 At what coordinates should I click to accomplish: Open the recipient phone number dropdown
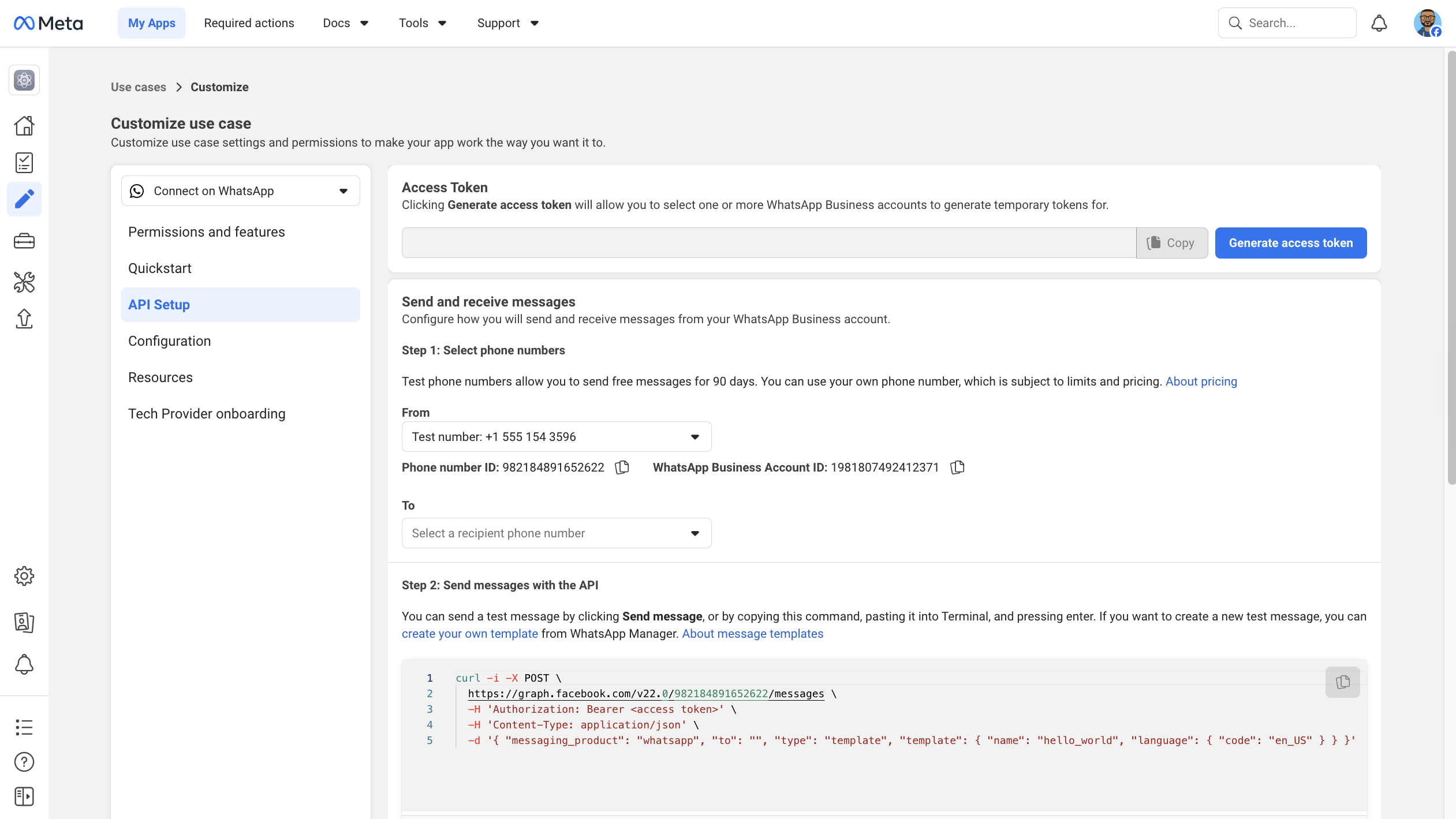click(556, 533)
